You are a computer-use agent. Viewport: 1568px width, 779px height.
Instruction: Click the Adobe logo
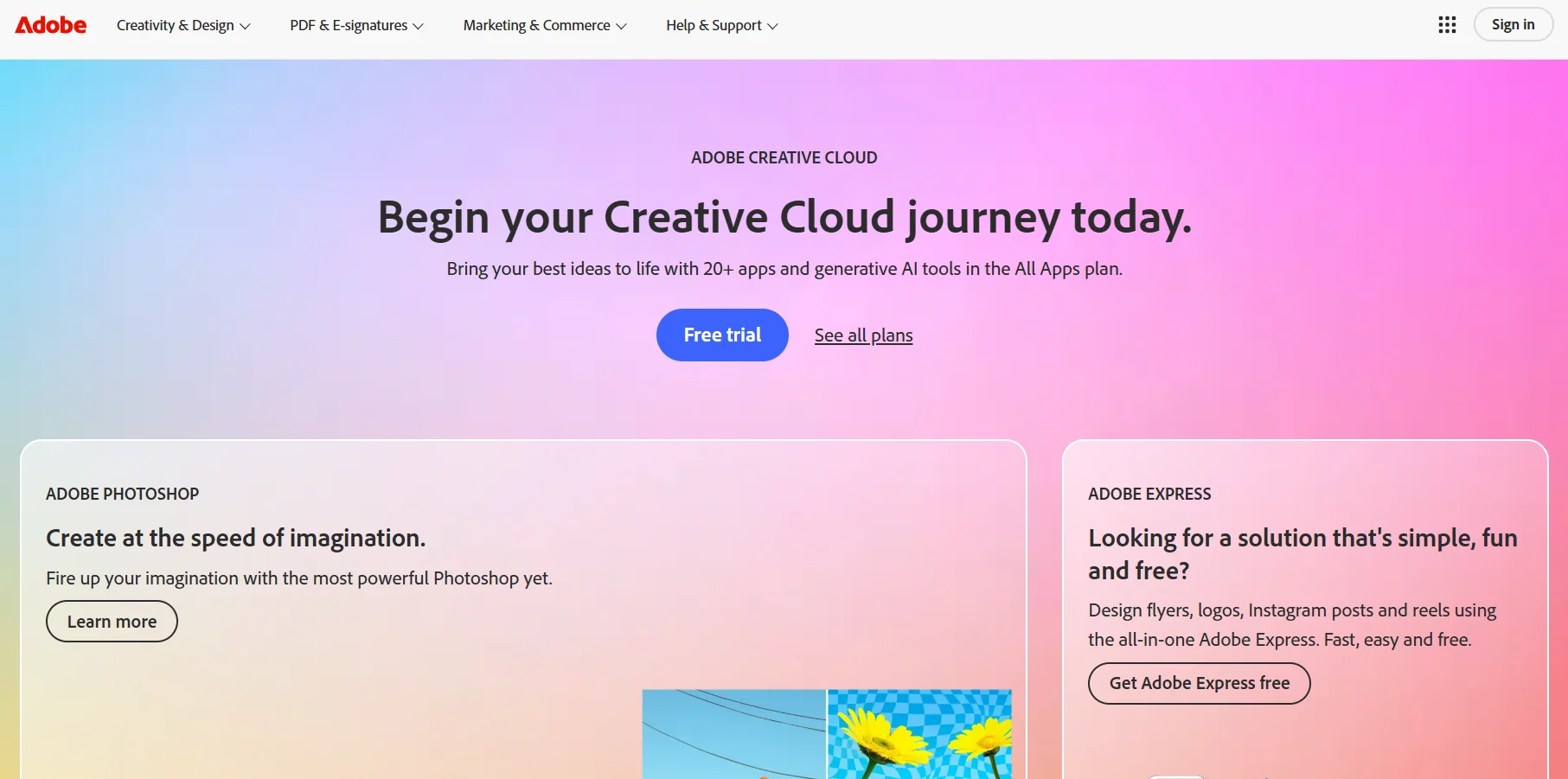coord(51,25)
